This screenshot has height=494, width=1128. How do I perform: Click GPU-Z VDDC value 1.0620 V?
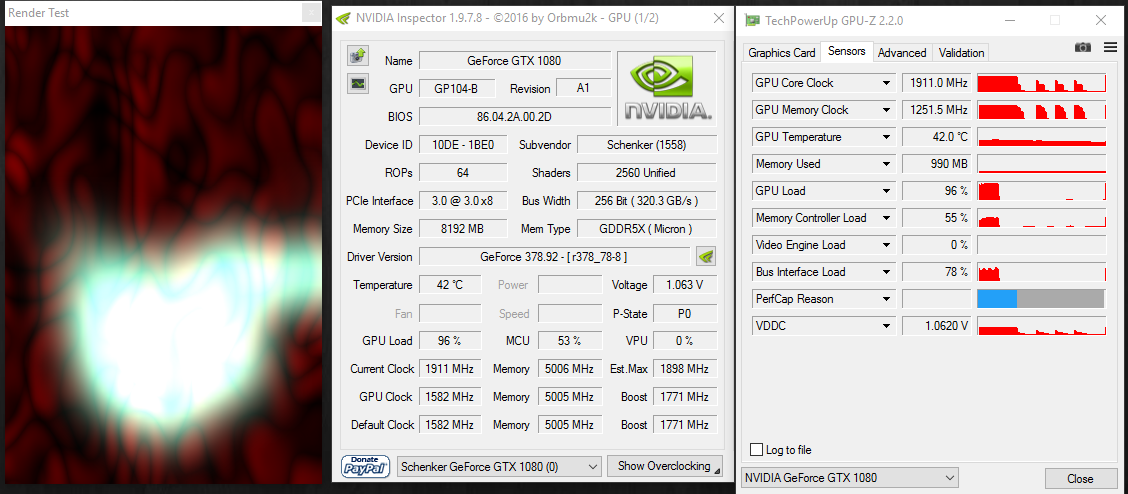tap(937, 326)
